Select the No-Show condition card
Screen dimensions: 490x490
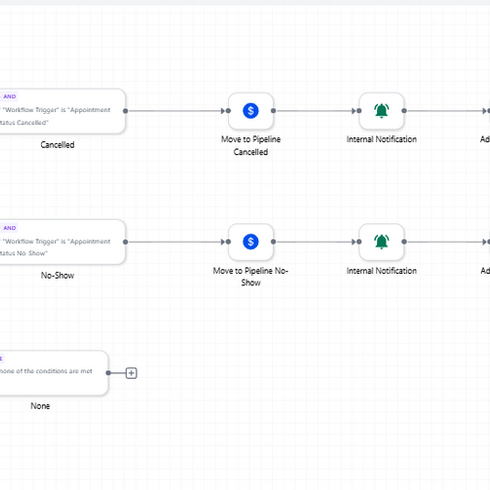(62, 242)
